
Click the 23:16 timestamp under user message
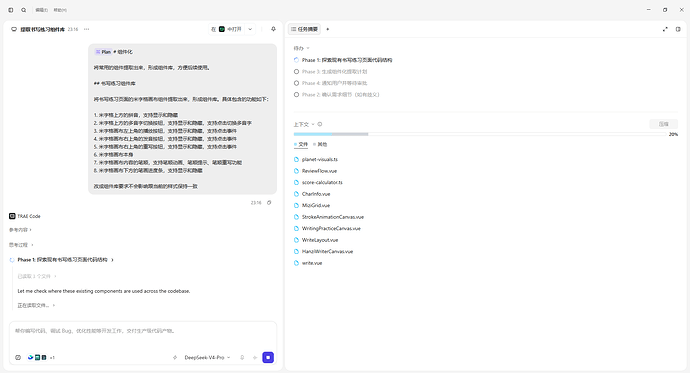tap(256, 203)
